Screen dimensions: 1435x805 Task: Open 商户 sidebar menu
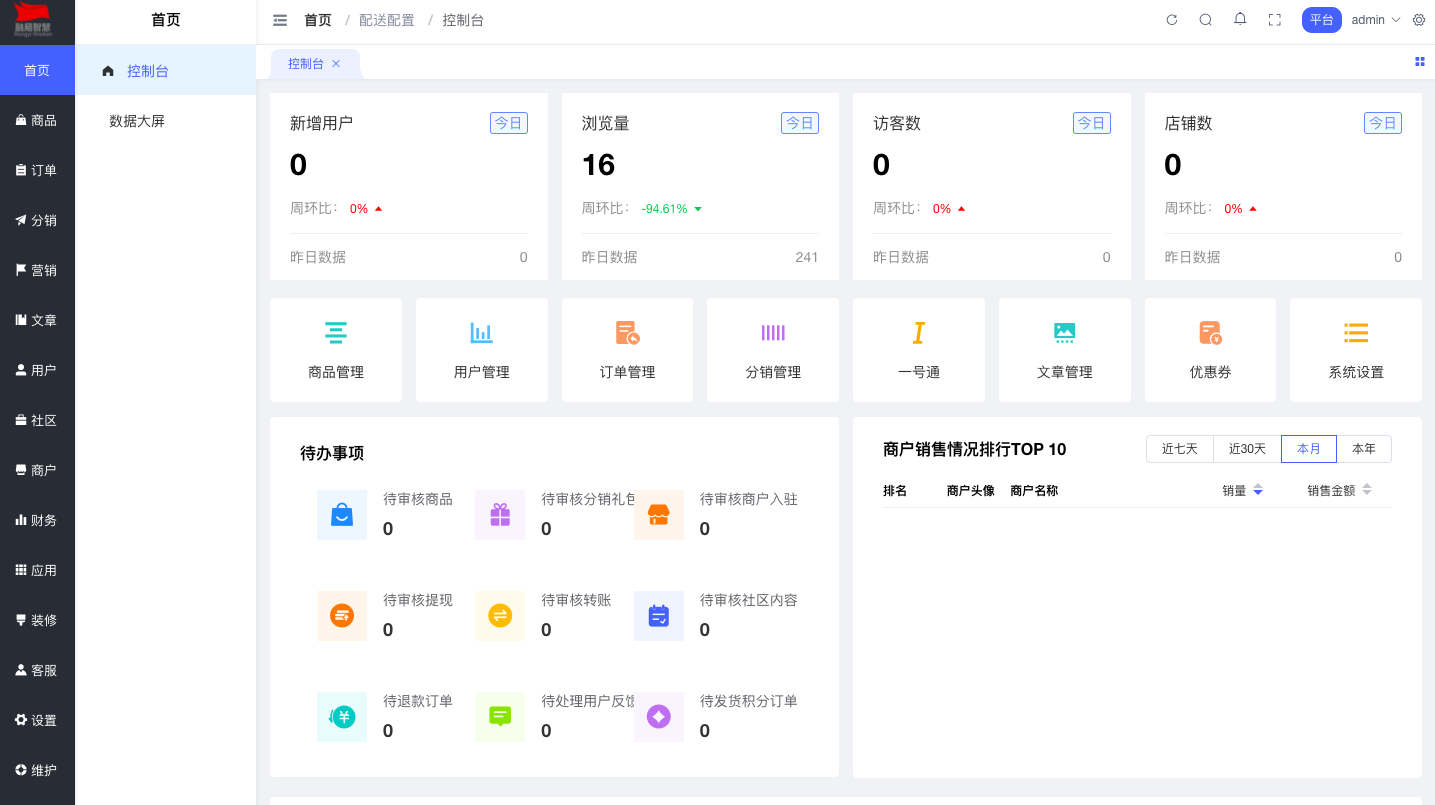[x=37, y=470]
